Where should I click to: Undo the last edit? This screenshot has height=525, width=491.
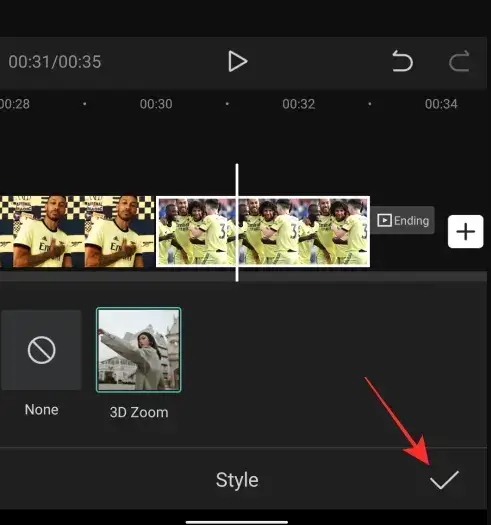click(402, 61)
